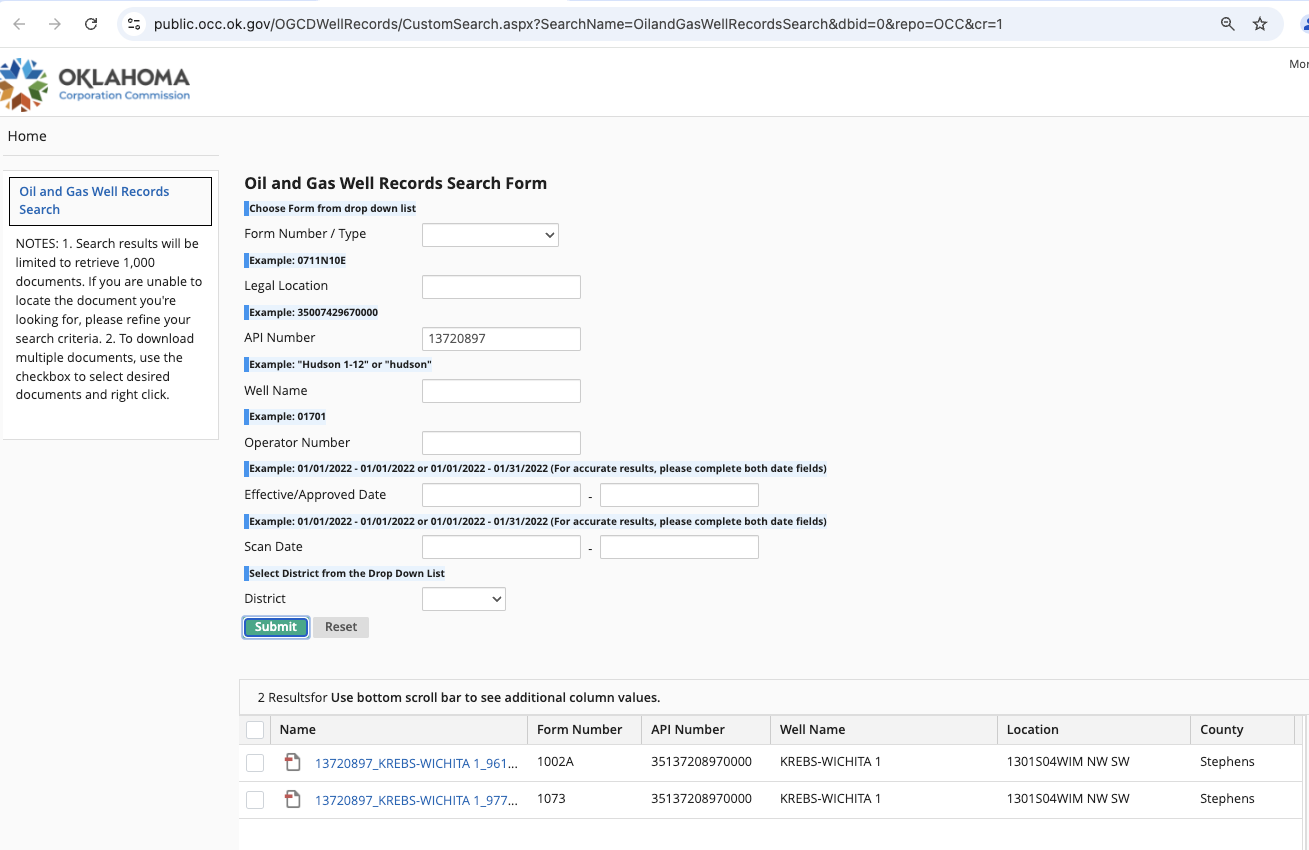Tick the select-all checkbox in results header
This screenshot has height=850, width=1309.
point(255,730)
